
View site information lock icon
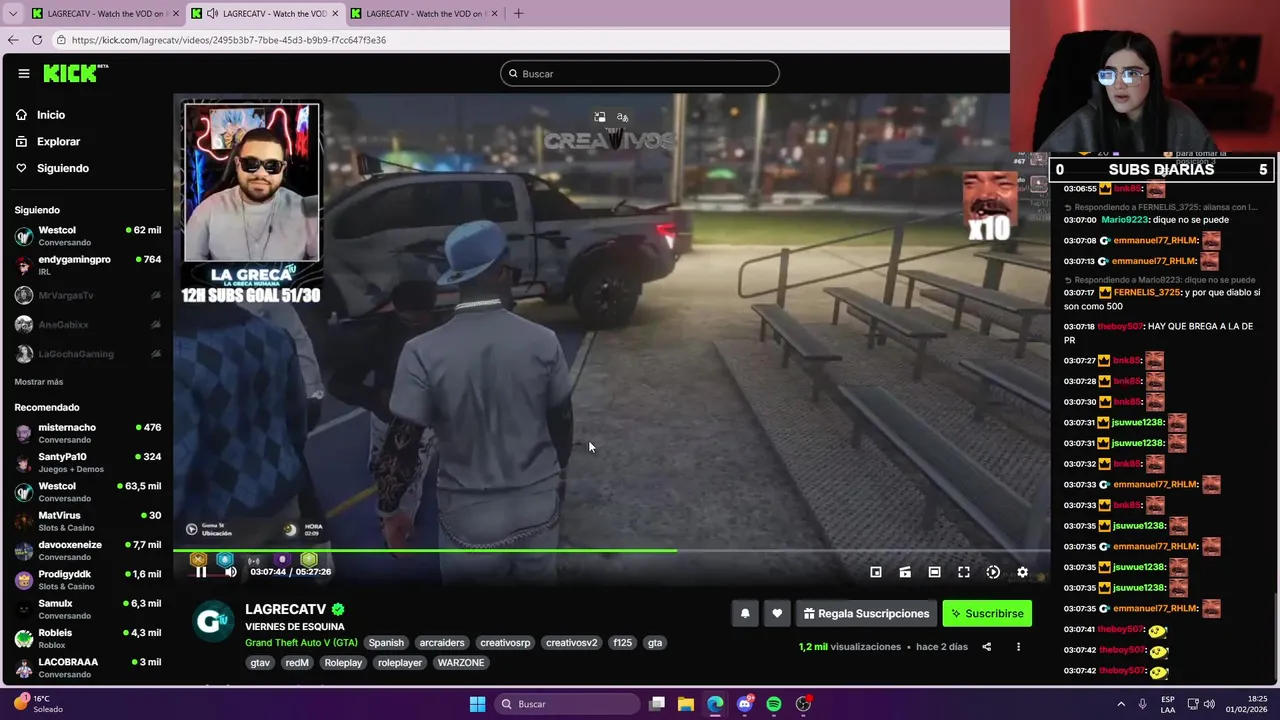pyautogui.click(x=61, y=40)
